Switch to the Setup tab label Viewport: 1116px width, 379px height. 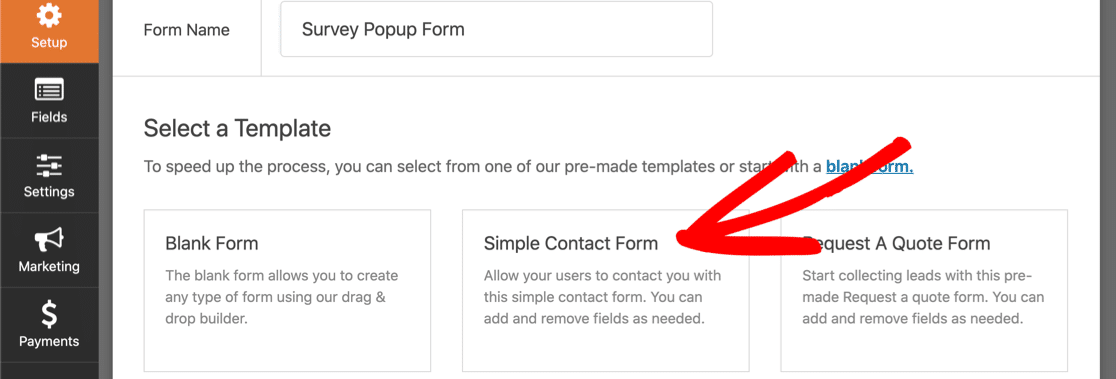pos(49,43)
